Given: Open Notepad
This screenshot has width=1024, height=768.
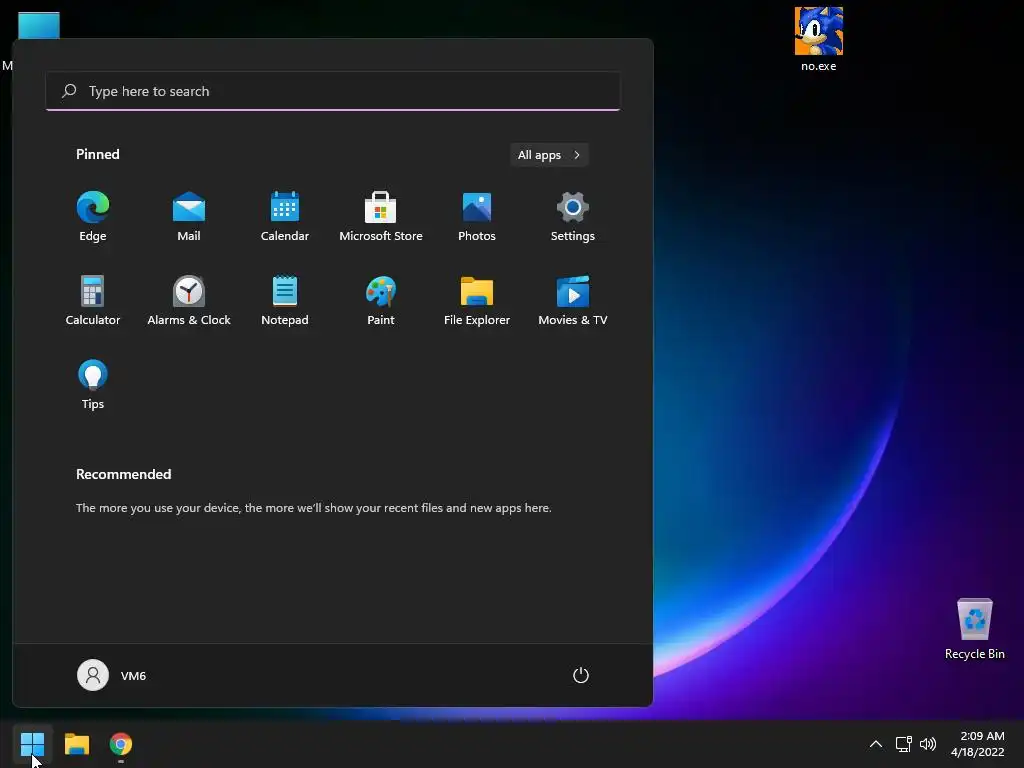Looking at the screenshot, I should [285, 301].
